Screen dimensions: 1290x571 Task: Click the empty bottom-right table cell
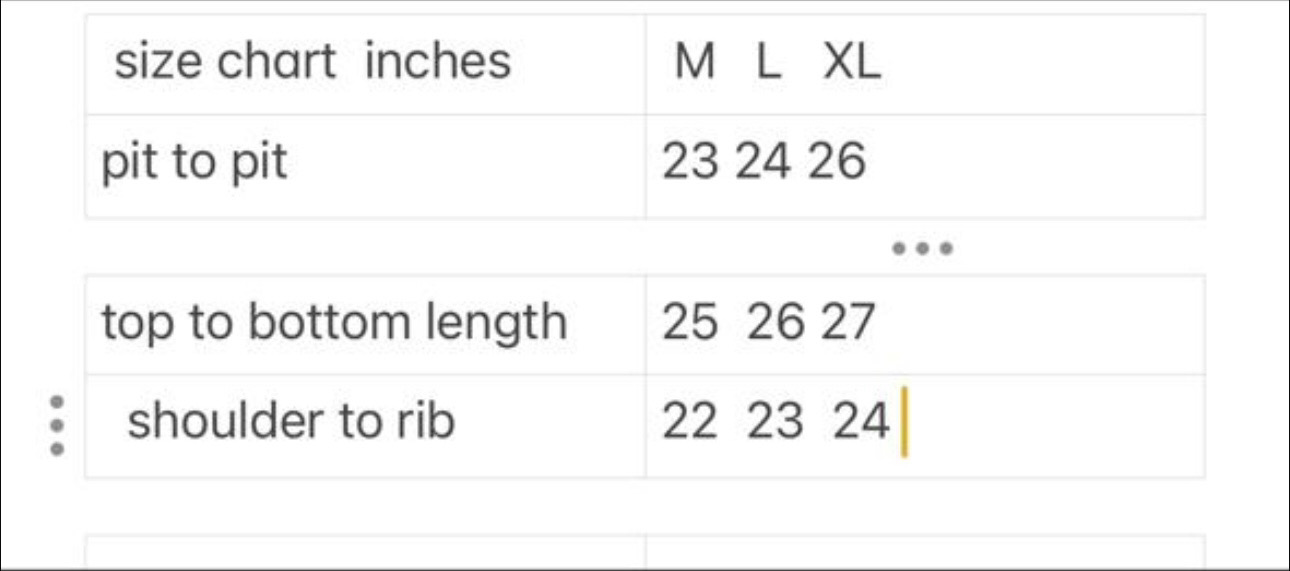pos(924,553)
